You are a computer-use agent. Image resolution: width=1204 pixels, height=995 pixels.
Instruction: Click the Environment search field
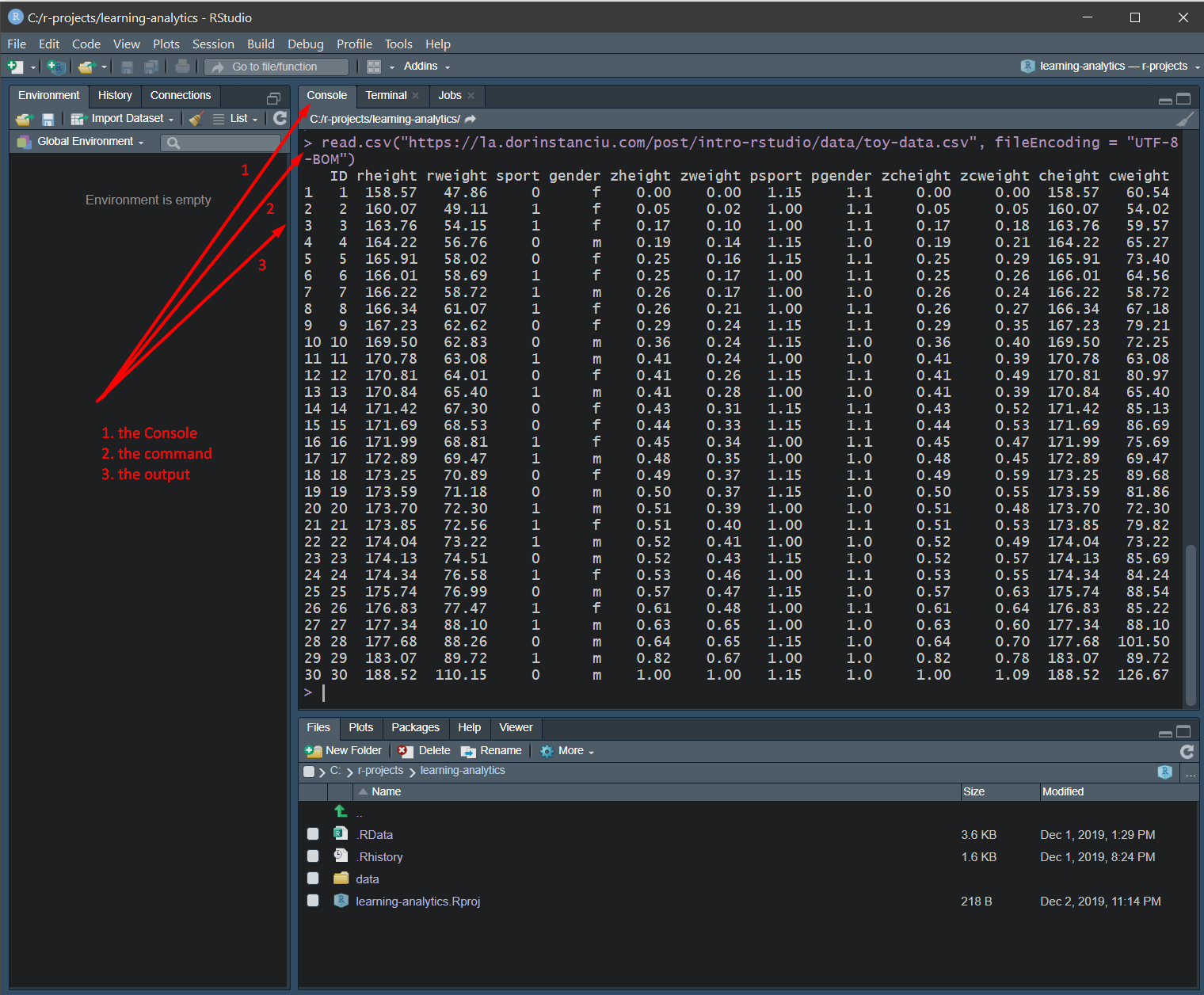(x=220, y=143)
